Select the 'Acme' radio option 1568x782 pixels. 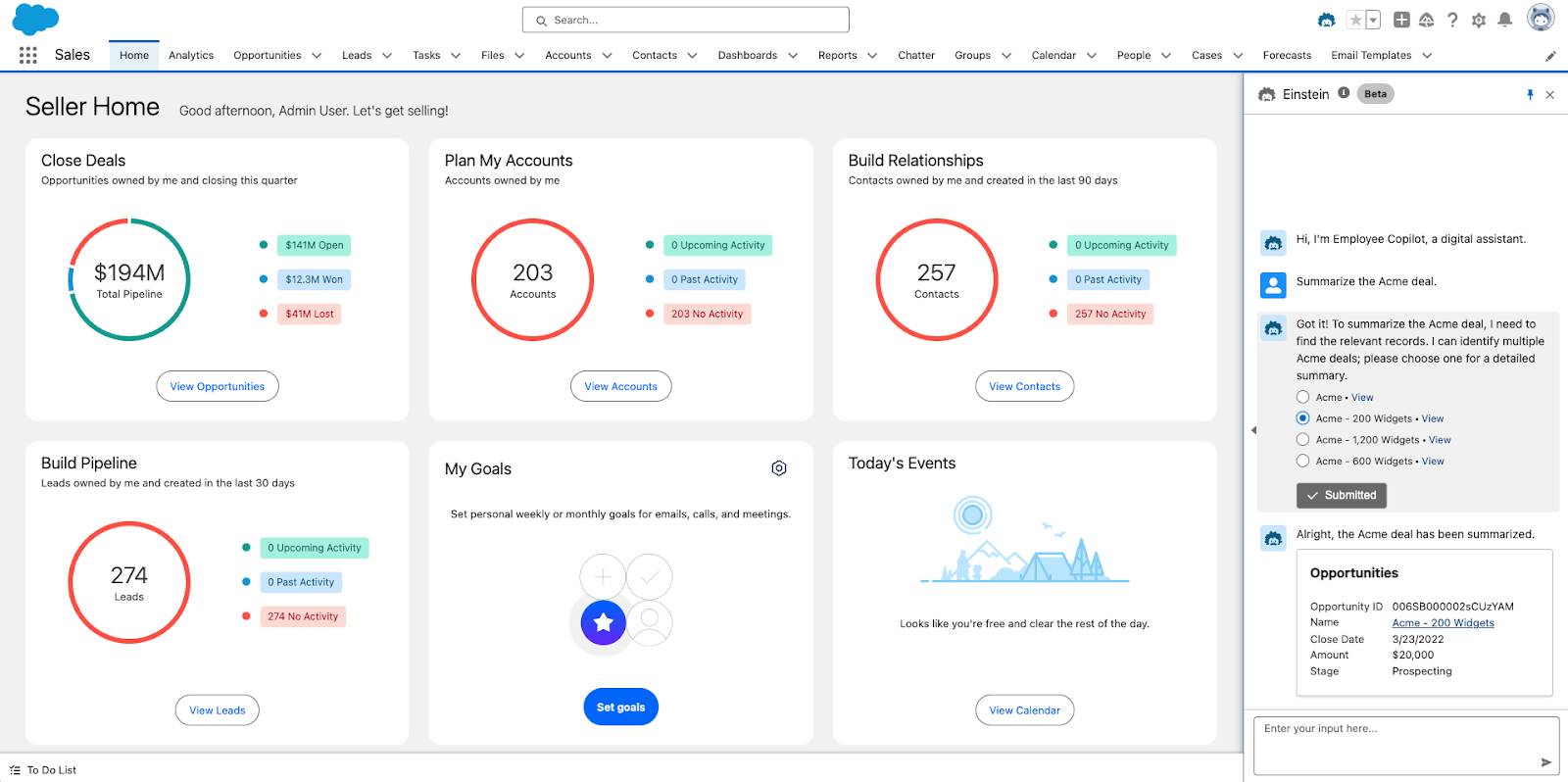(x=1302, y=397)
